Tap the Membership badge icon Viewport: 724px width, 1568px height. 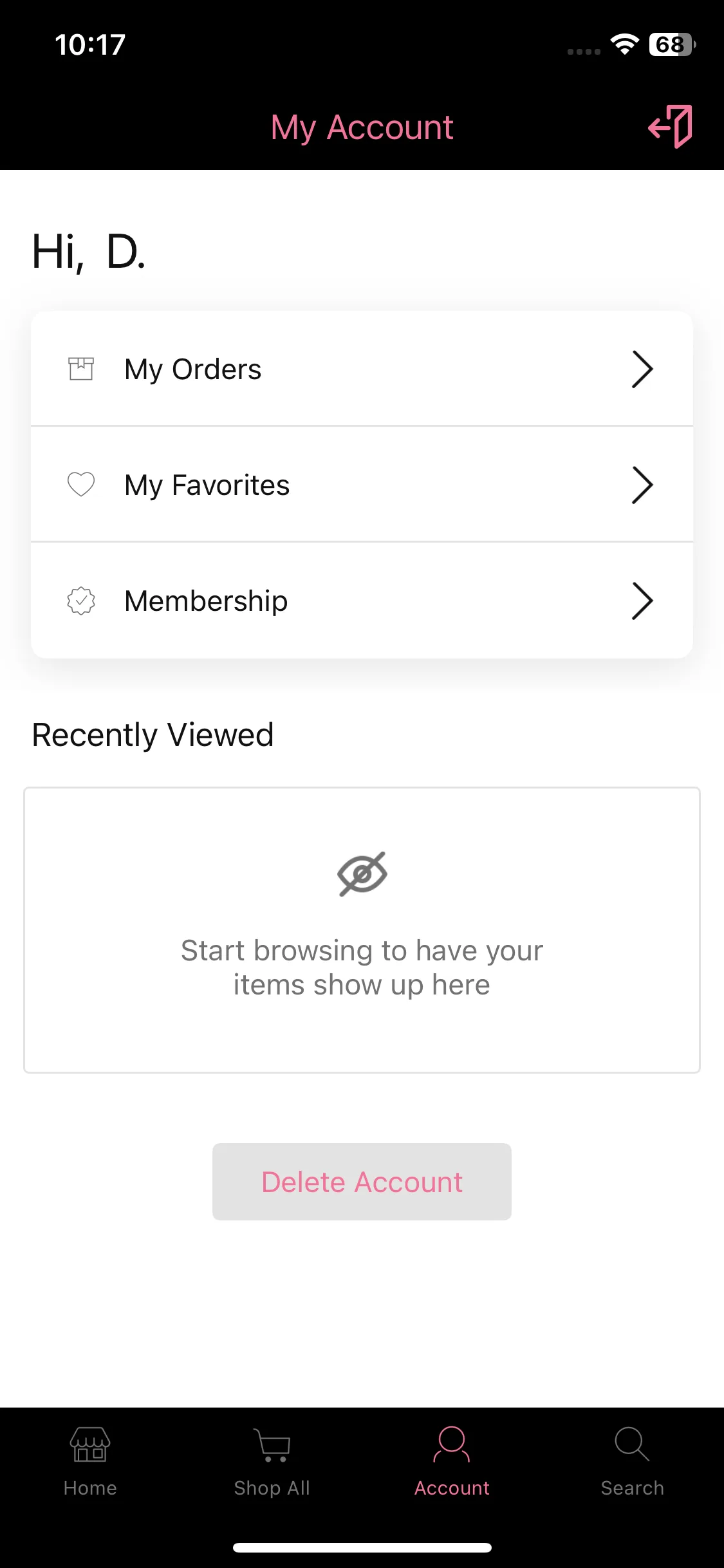click(x=81, y=601)
